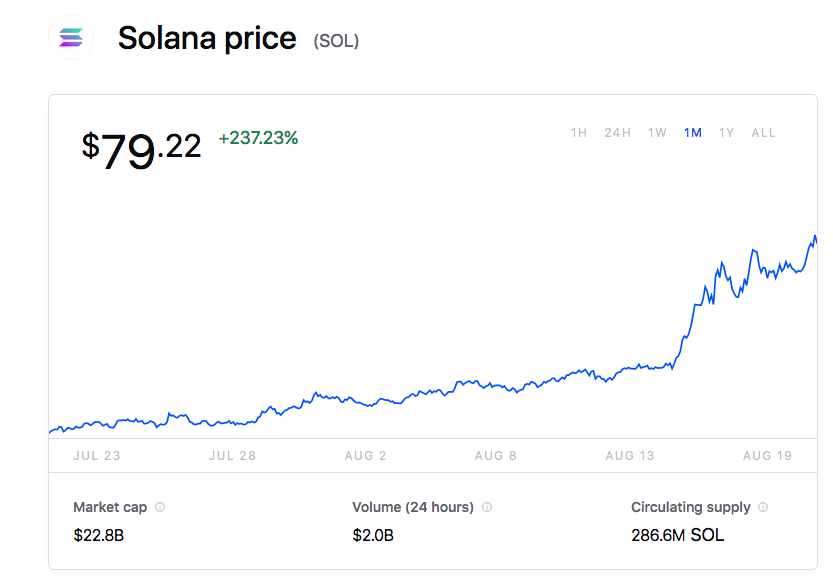The height and width of the screenshot is (577, 833).
Task: Switch chart to 24H range
Action: pos(617,133)
